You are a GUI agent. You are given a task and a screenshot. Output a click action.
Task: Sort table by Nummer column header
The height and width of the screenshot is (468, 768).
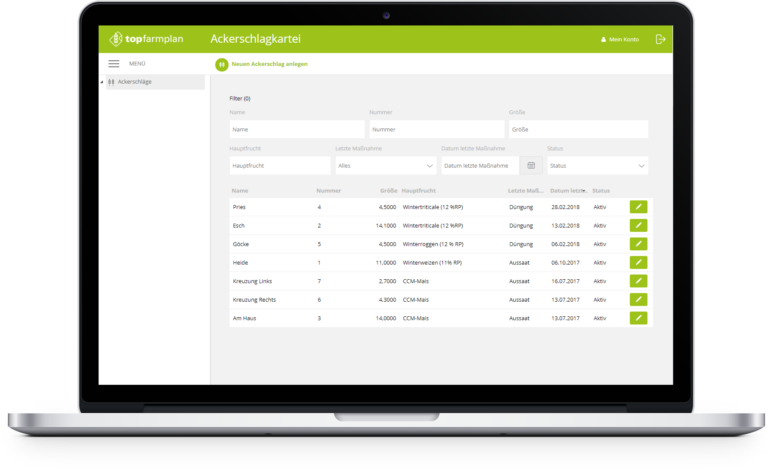(x=329, y=191)
